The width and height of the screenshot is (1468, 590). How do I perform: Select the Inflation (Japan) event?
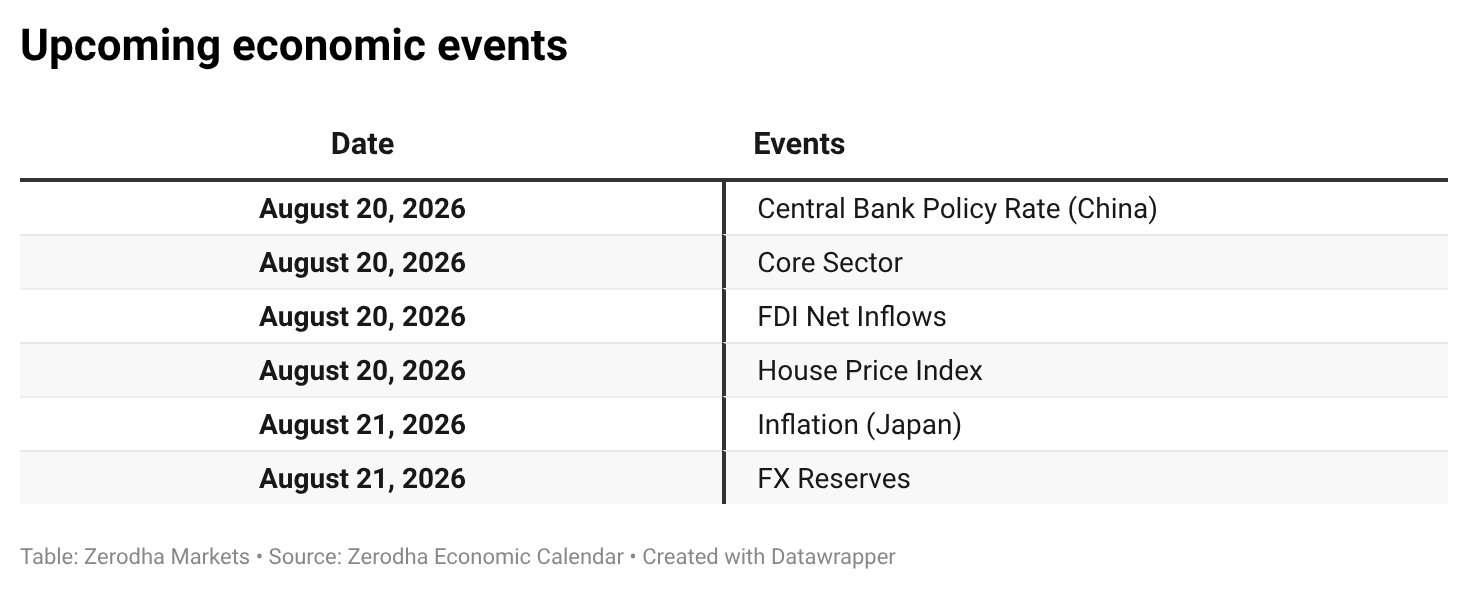coord(859,424)
